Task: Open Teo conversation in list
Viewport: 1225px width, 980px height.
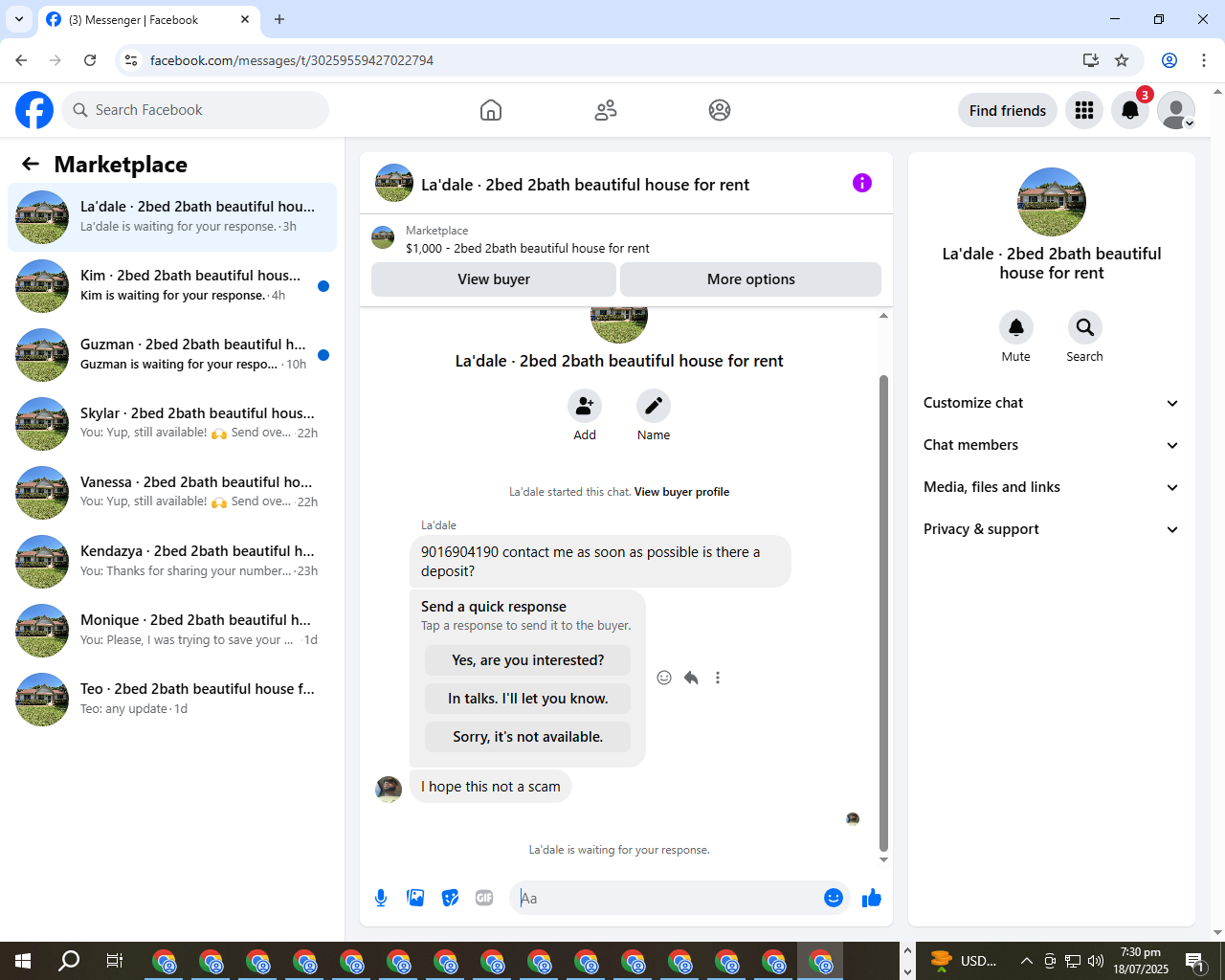Action: tap(172, 700)
